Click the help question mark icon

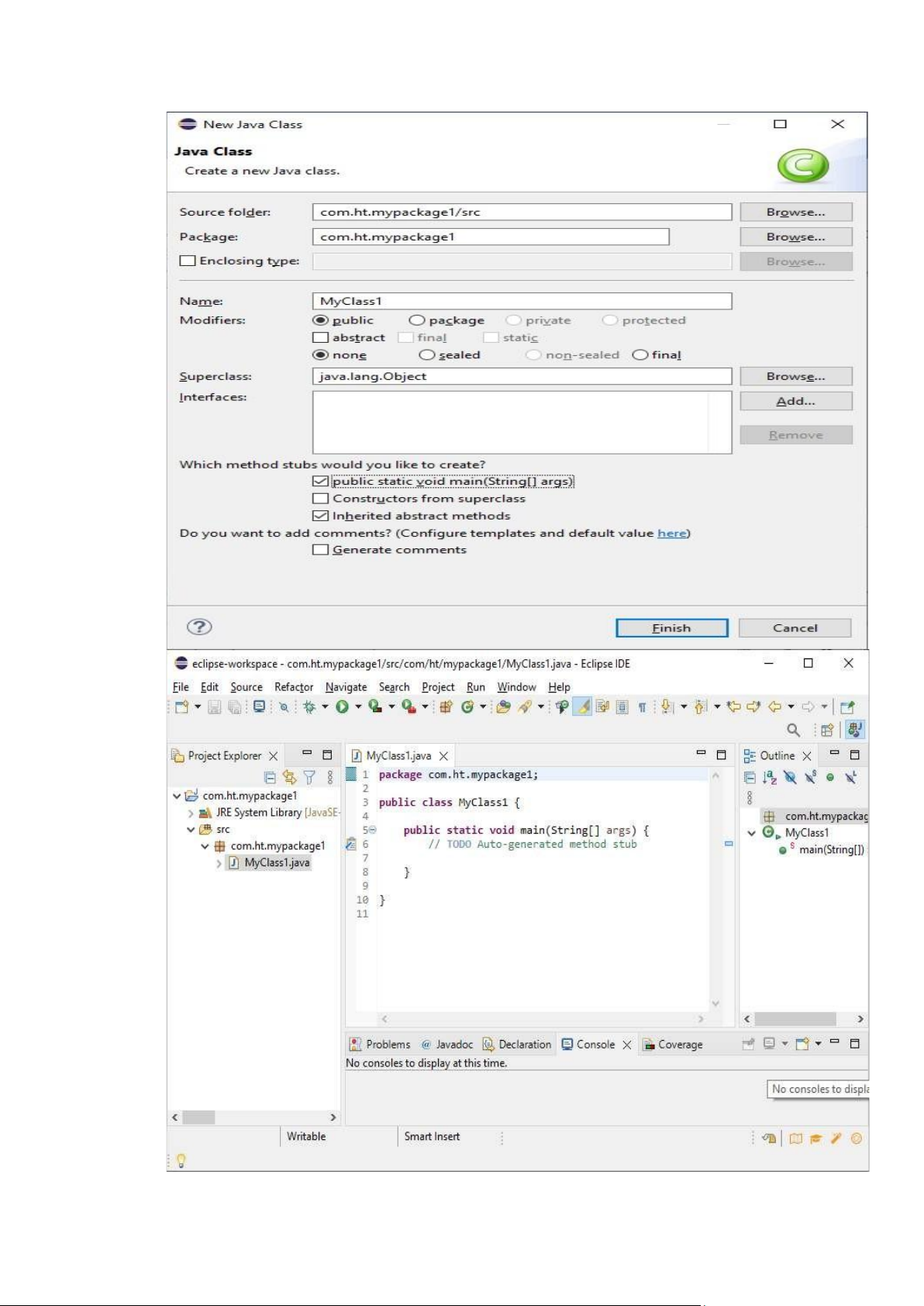(199, 627)
